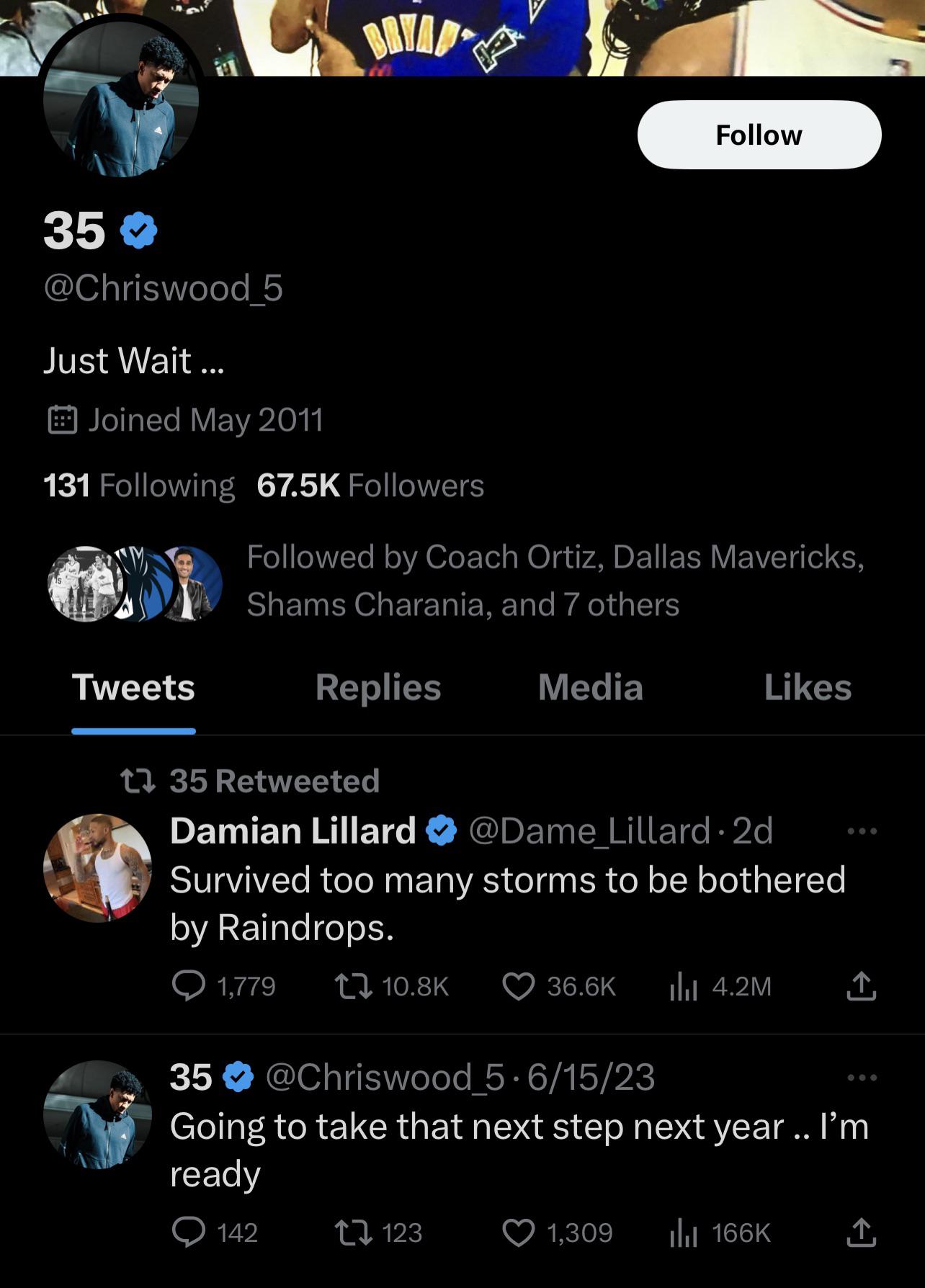Viewport: 925px width, 1288px height.
Task: Reply to Damian Lillard's tweet
Action: [x=189, y=986]
